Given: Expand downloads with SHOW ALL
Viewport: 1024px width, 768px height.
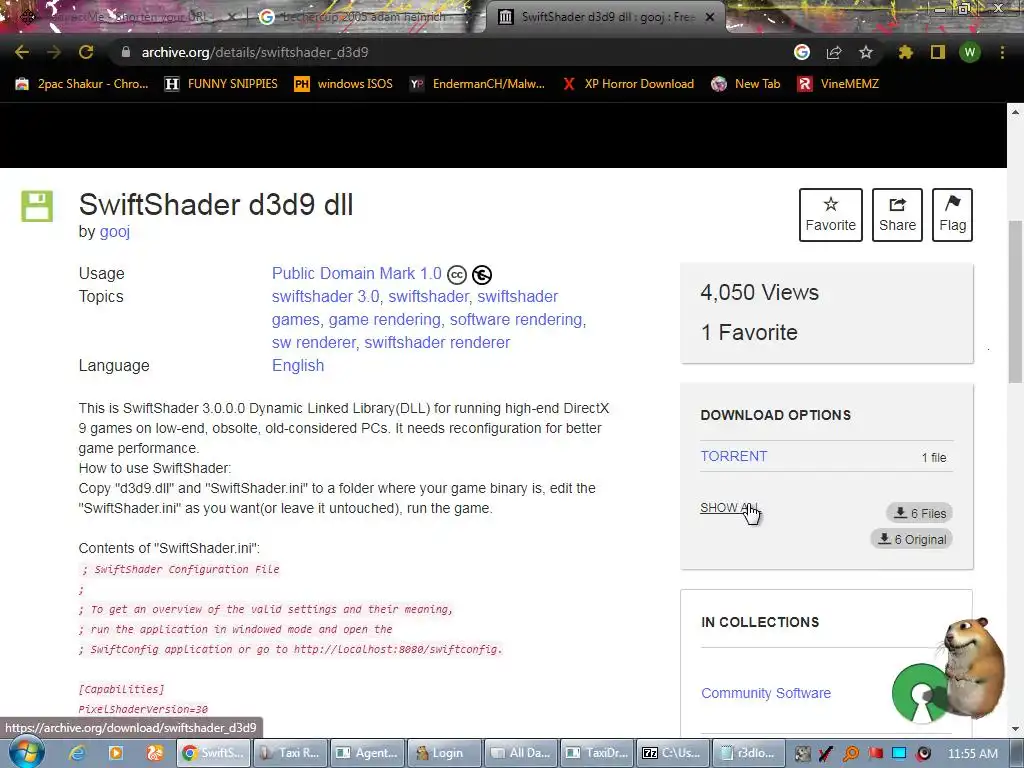Looking at the screenshot, I should point(728,507).
